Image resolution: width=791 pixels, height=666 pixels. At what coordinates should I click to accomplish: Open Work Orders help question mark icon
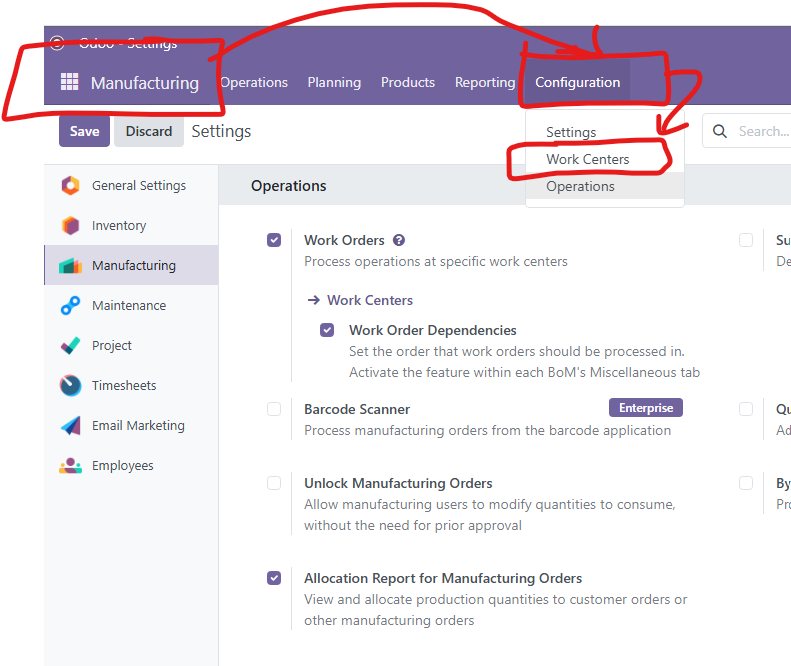point(399,240)
